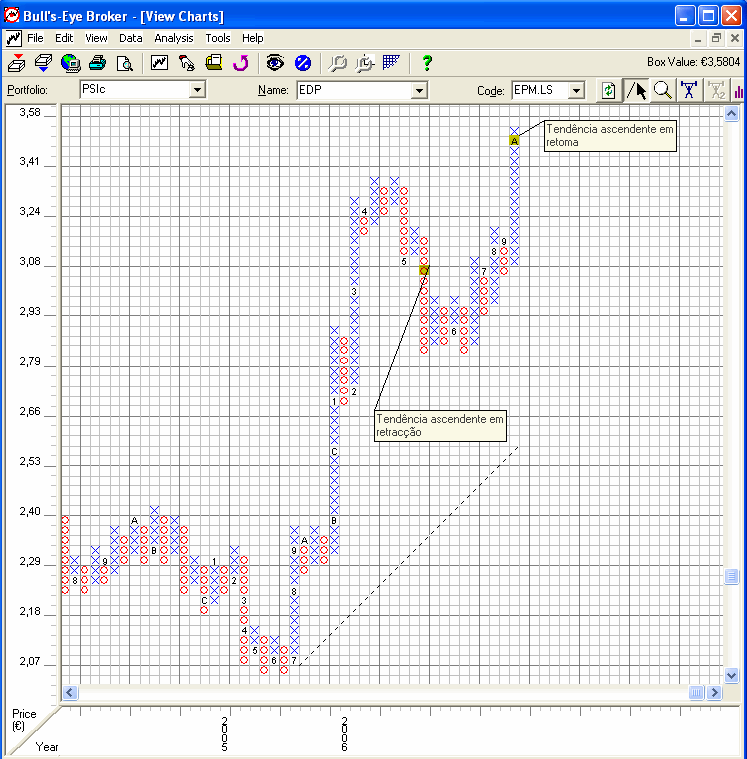Click the blue percent circle icon
747x759 pixels.
coord(303,63)
